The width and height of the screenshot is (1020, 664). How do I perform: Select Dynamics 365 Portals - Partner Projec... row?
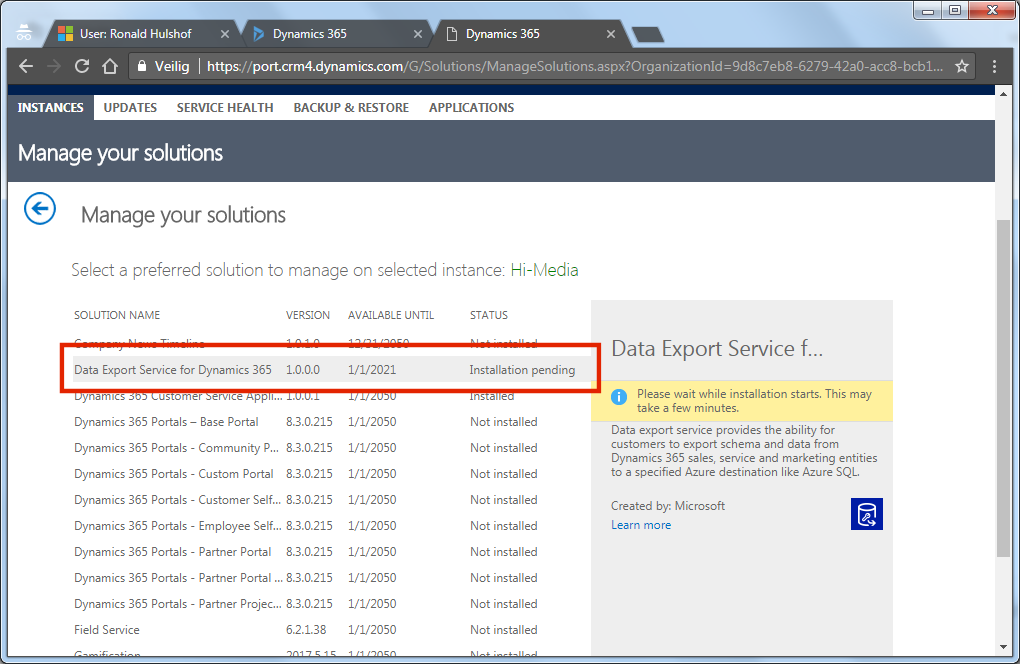click(332, 604)
